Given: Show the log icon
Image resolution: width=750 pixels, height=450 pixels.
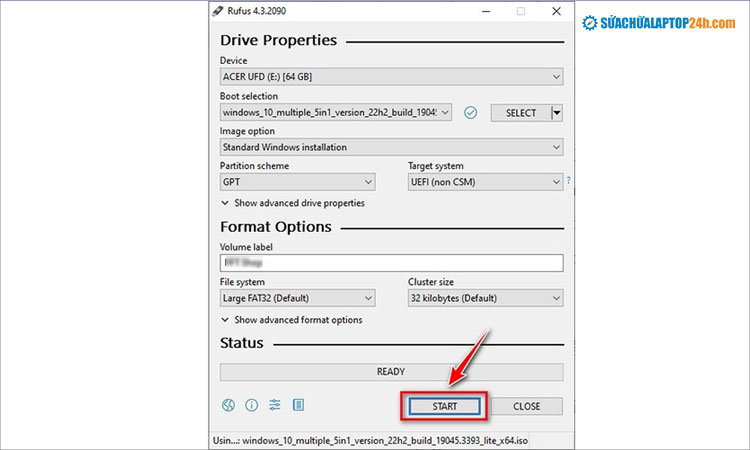Looking at the screenshot, I should tap(298, 406).
